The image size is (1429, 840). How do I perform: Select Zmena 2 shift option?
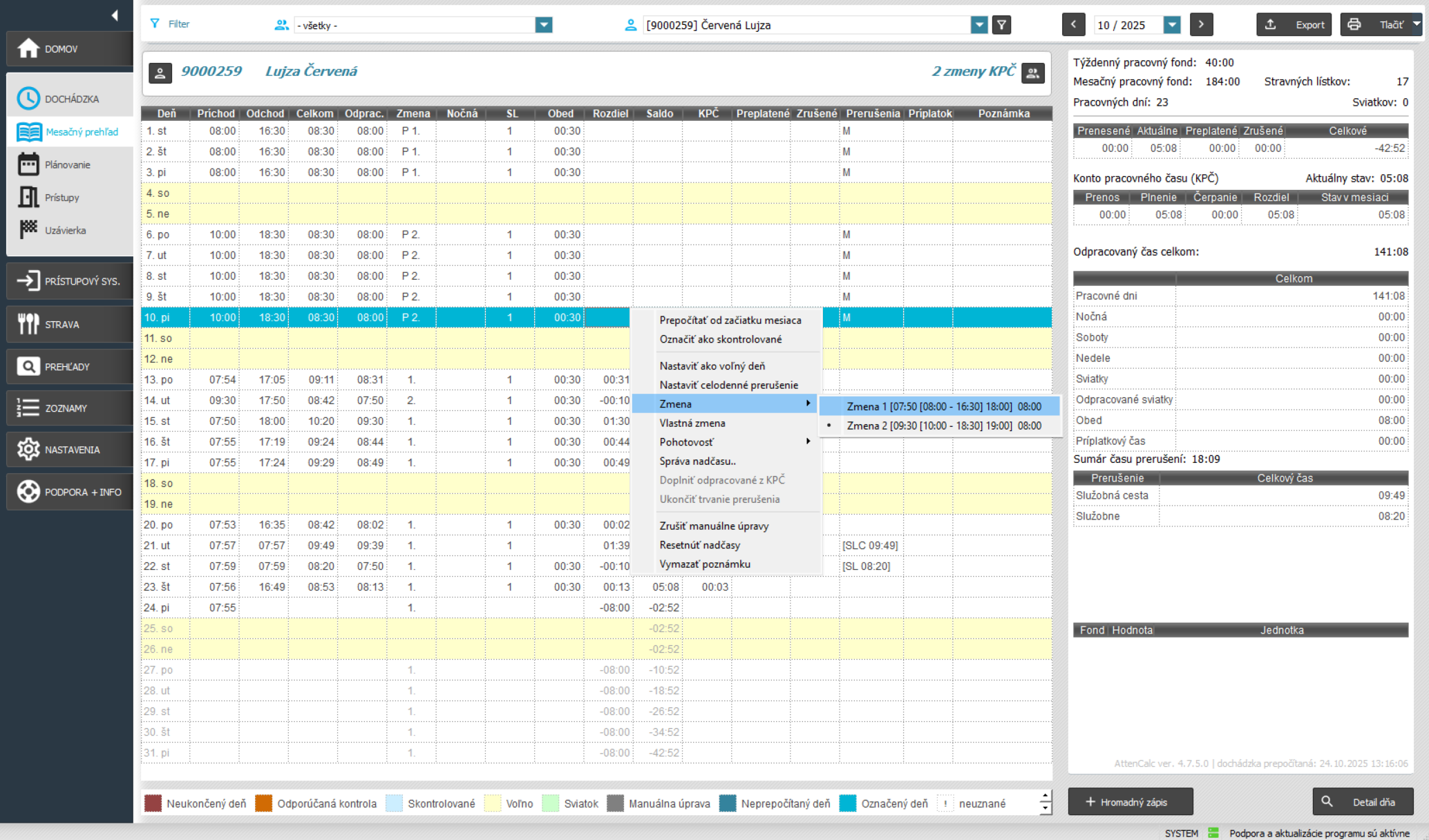tap(943, 426)
